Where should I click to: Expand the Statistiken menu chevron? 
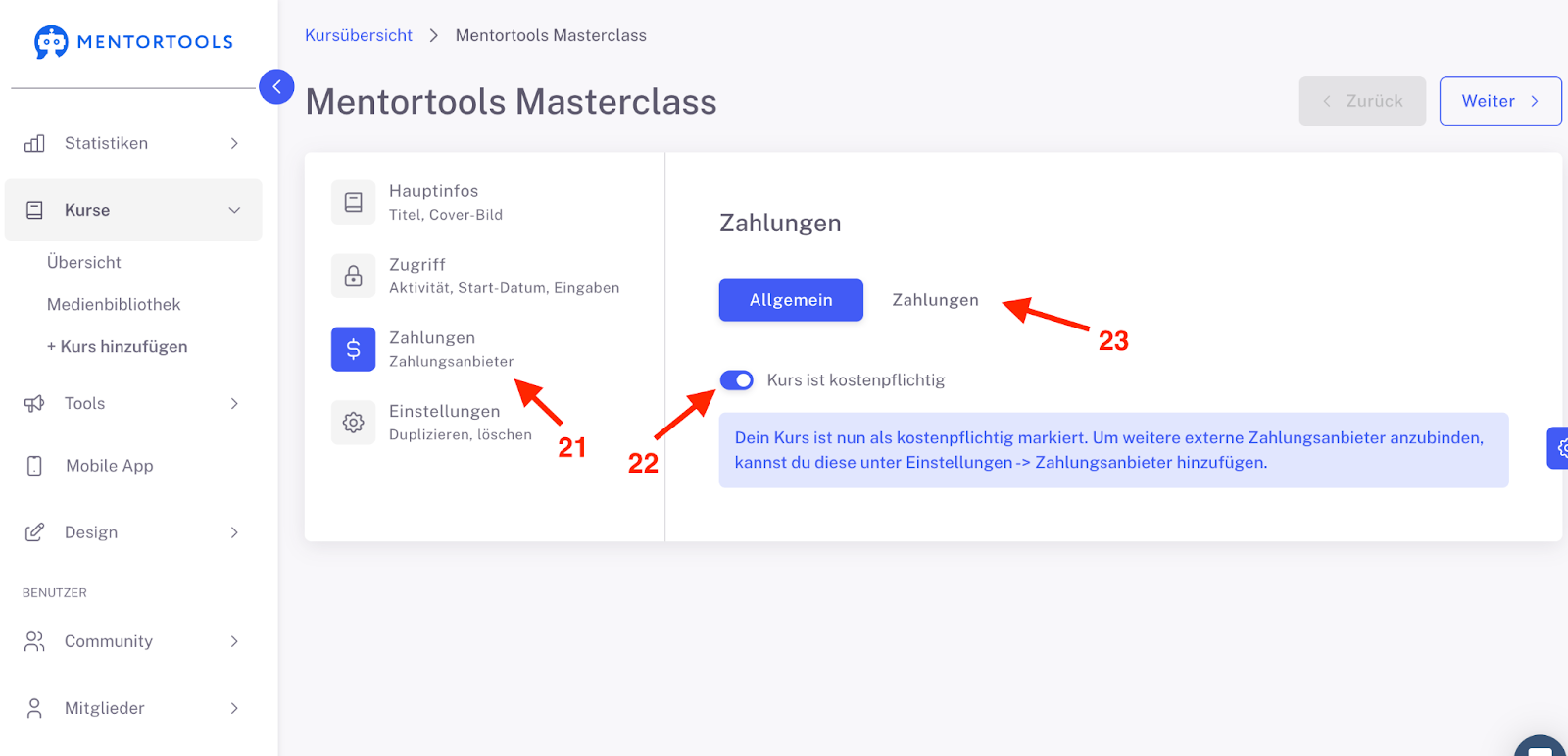pyautogui.click(x=234, y=143)
